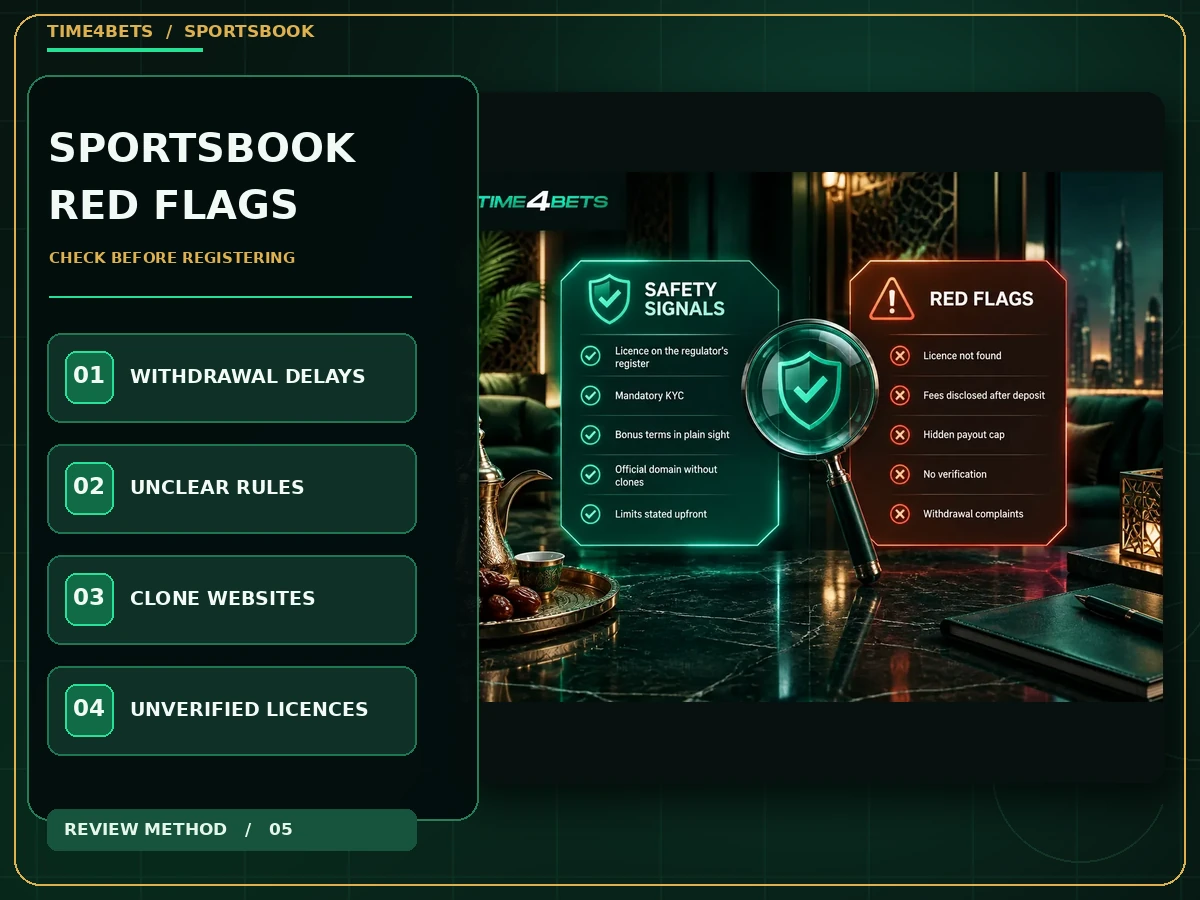Click the Hidden payout cap text
1200x900 pixels.
[x=964, y=435]
